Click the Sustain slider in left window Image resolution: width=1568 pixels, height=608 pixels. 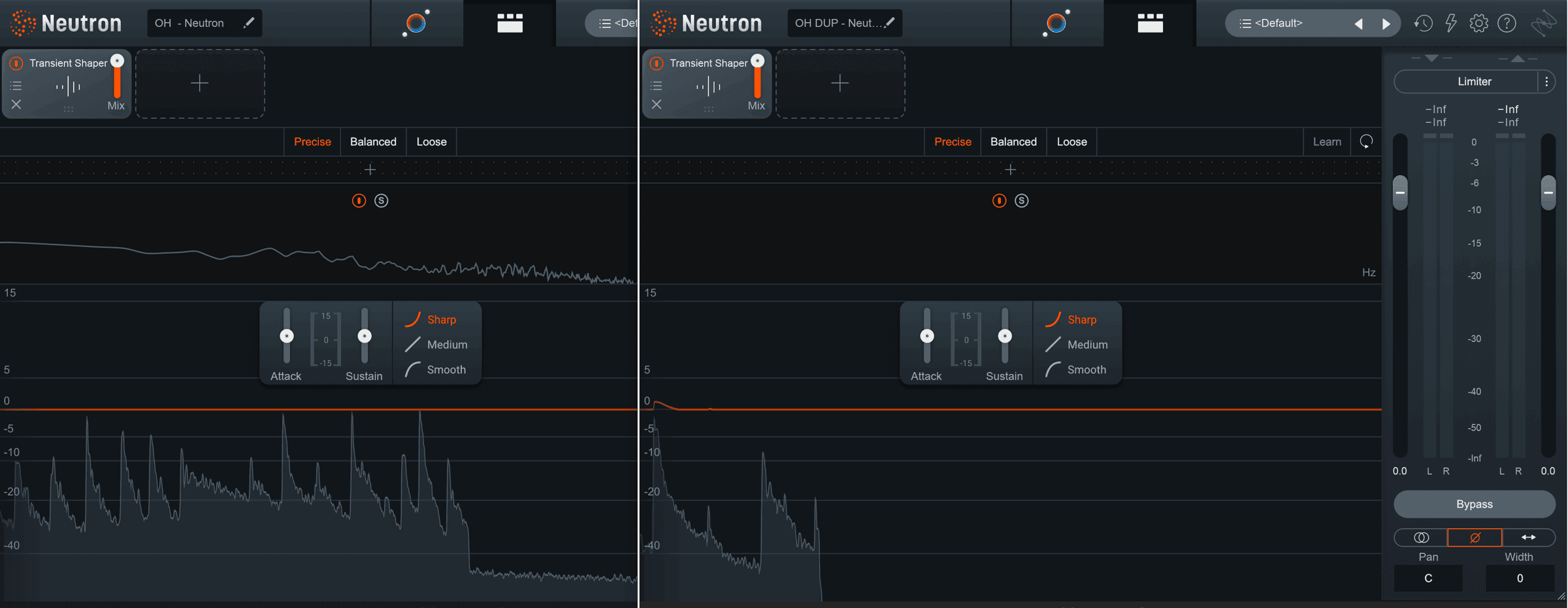point(365,336)
